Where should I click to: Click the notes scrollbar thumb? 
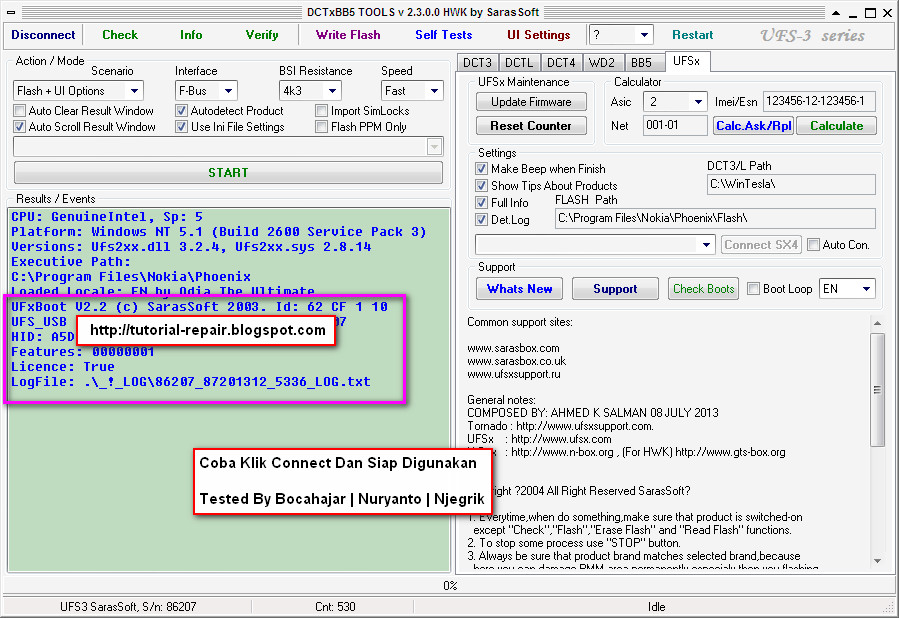pos(877,390)
